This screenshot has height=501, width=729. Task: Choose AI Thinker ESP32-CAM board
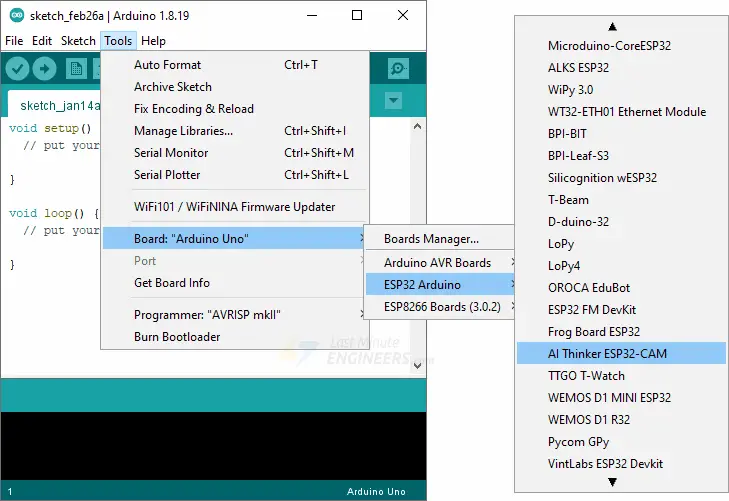pyautogui.click(x=621, y=353)
